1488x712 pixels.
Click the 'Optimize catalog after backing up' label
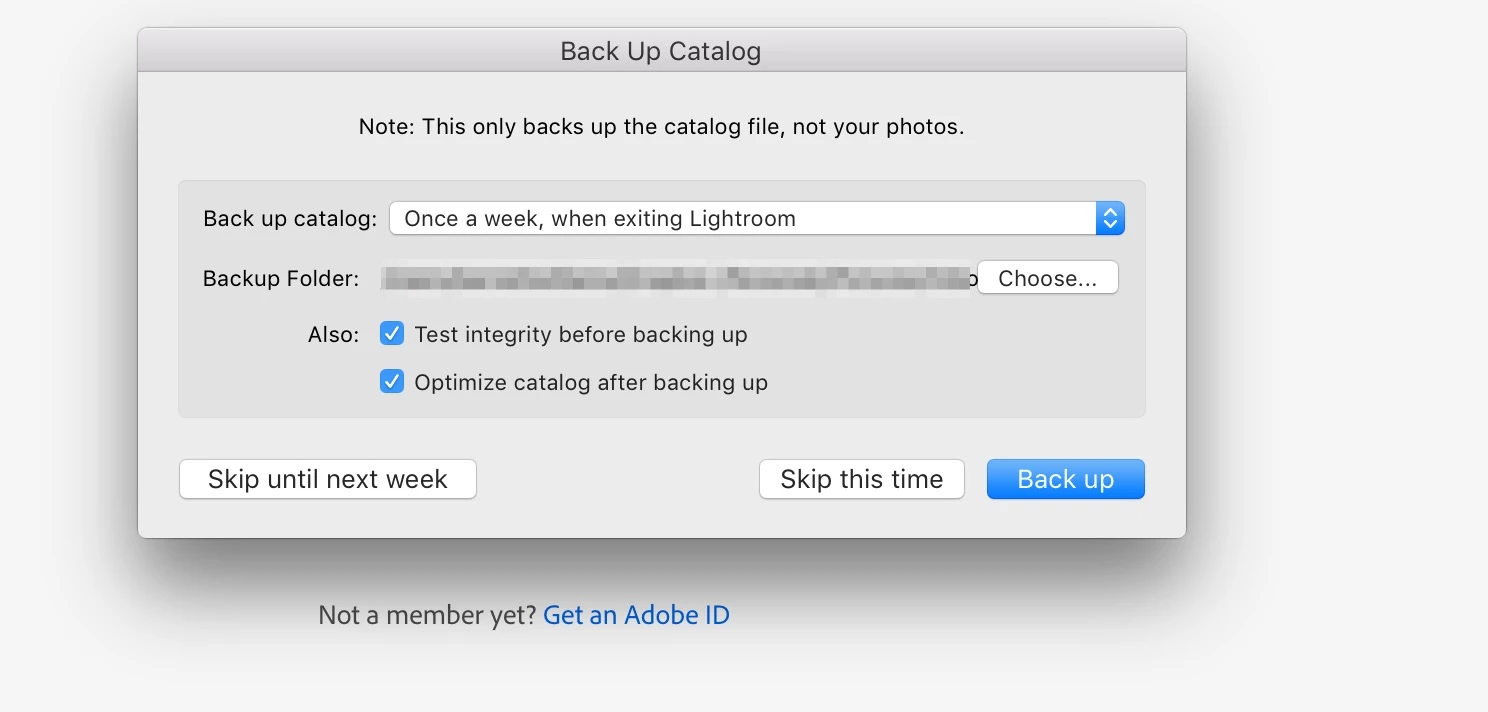[x=590, y=382]
